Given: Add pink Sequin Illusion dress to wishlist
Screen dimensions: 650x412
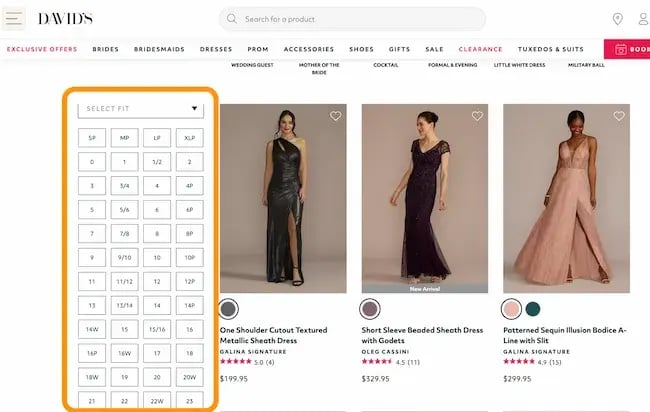Looking at the screenshot, I should pyautogui.click(x=619, y=116).
